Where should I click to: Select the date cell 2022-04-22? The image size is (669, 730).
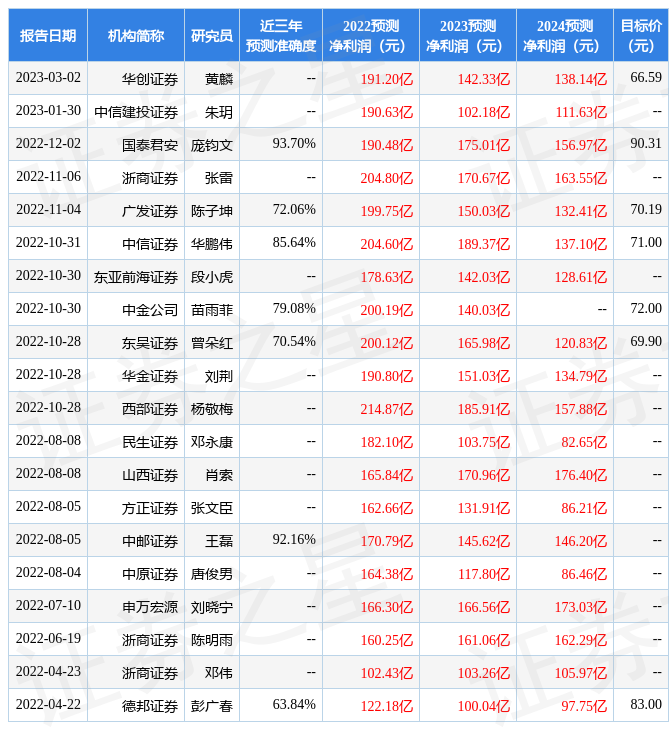pyautogui.click(x=48, y=705)
